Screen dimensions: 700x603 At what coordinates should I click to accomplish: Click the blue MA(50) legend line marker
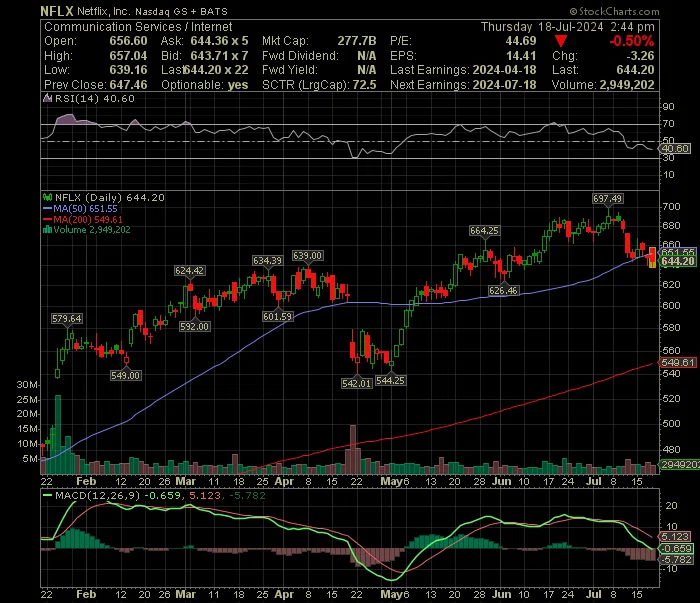pos(47,208)
